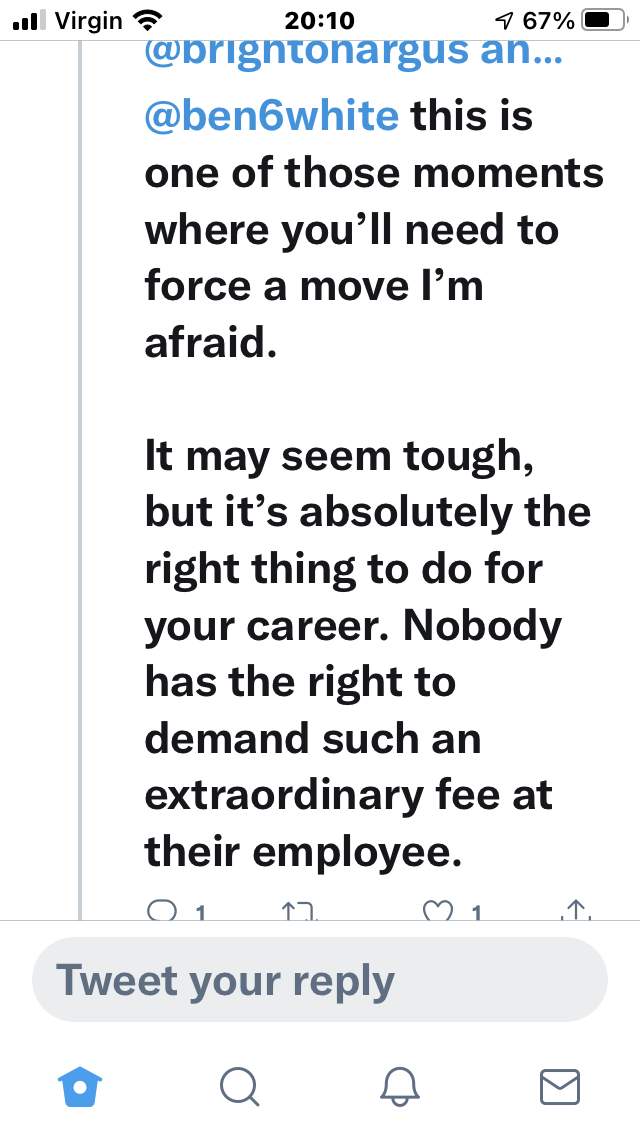Image resolution: width=640 pixels, height=1136 pixels.
Task: Tap the Wi-Fi status icon
Action: 148,20
